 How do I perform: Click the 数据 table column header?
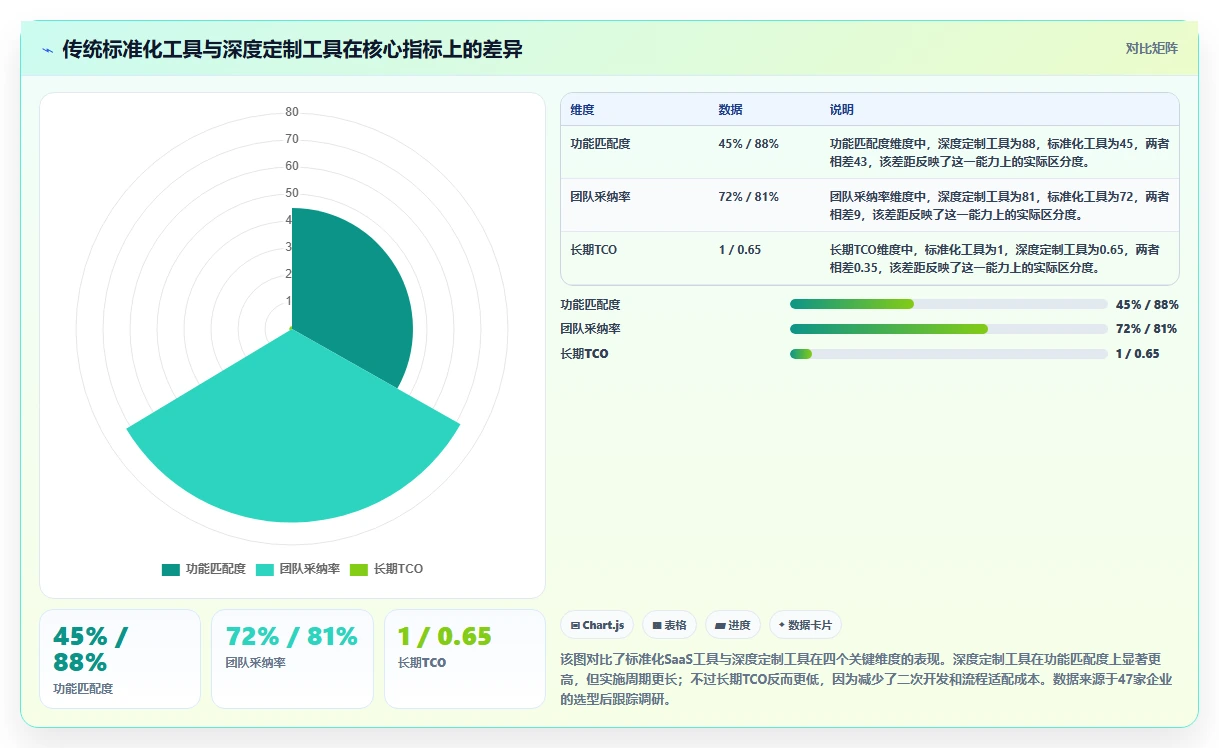point(730,110)
